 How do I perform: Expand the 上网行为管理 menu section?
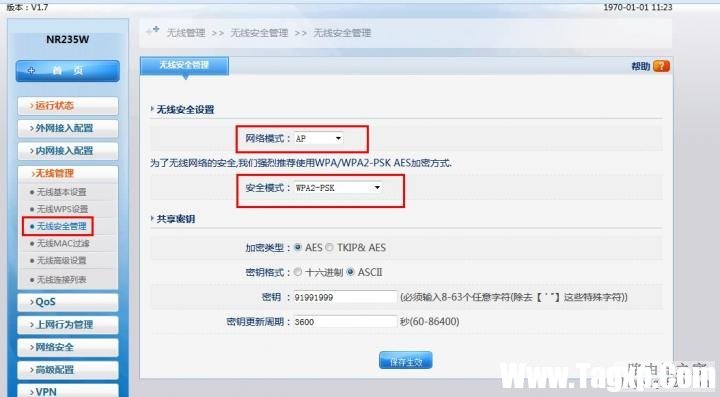(68, 325)
